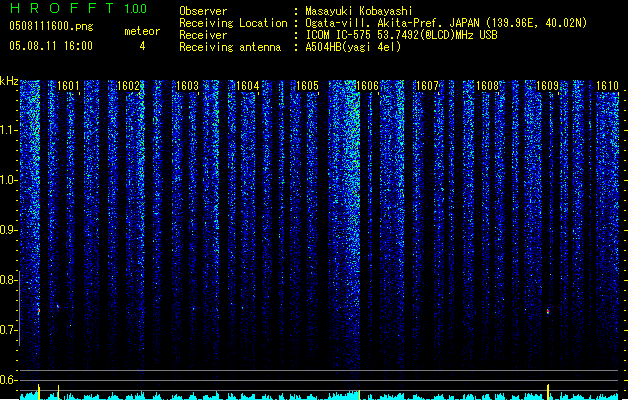629x400 pixels.
Task: Click the red meteor echo near 1609
Action: click(x=548, y=311)
